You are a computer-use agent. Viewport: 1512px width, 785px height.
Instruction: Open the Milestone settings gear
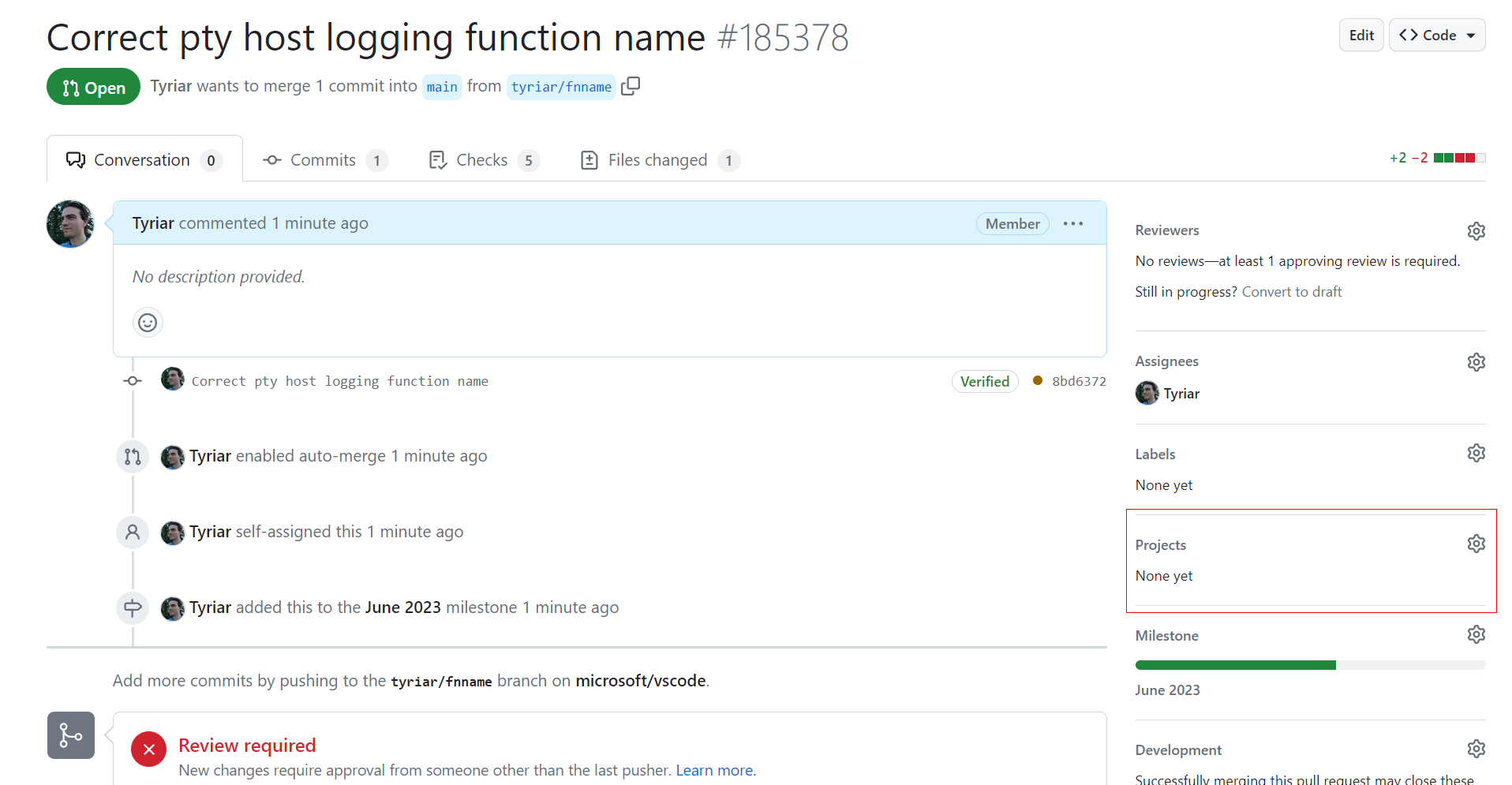pyautogui.click(x=1476, y=634)
